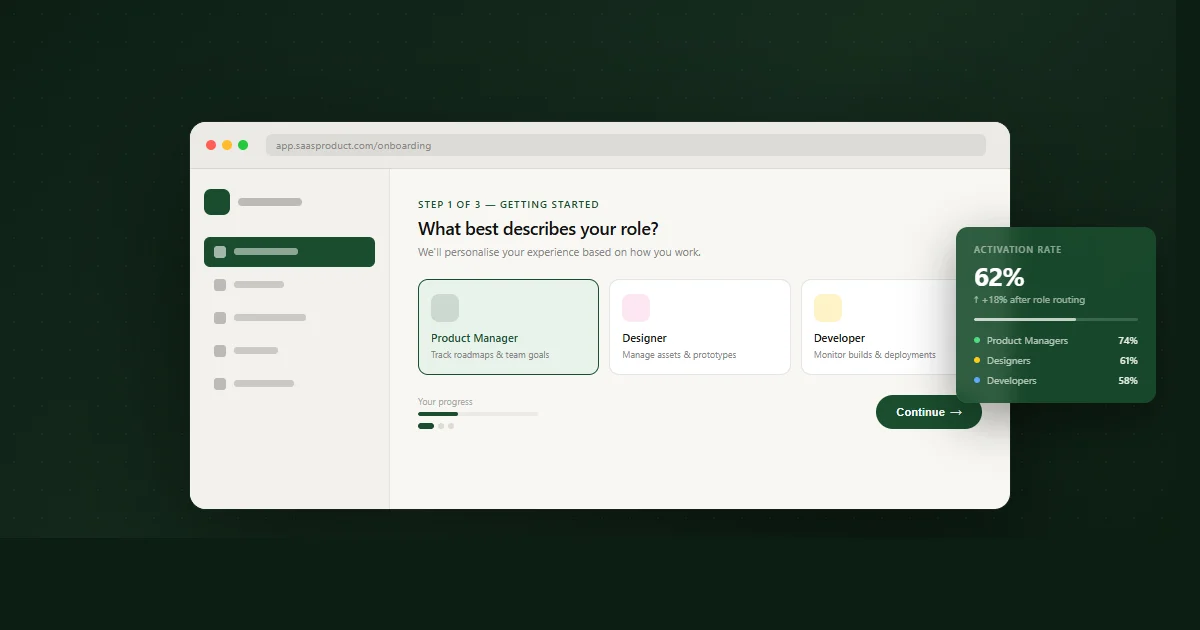The image size is (1200, 630).
Task: Open the second sidebar navigation item
Action: 258,285
